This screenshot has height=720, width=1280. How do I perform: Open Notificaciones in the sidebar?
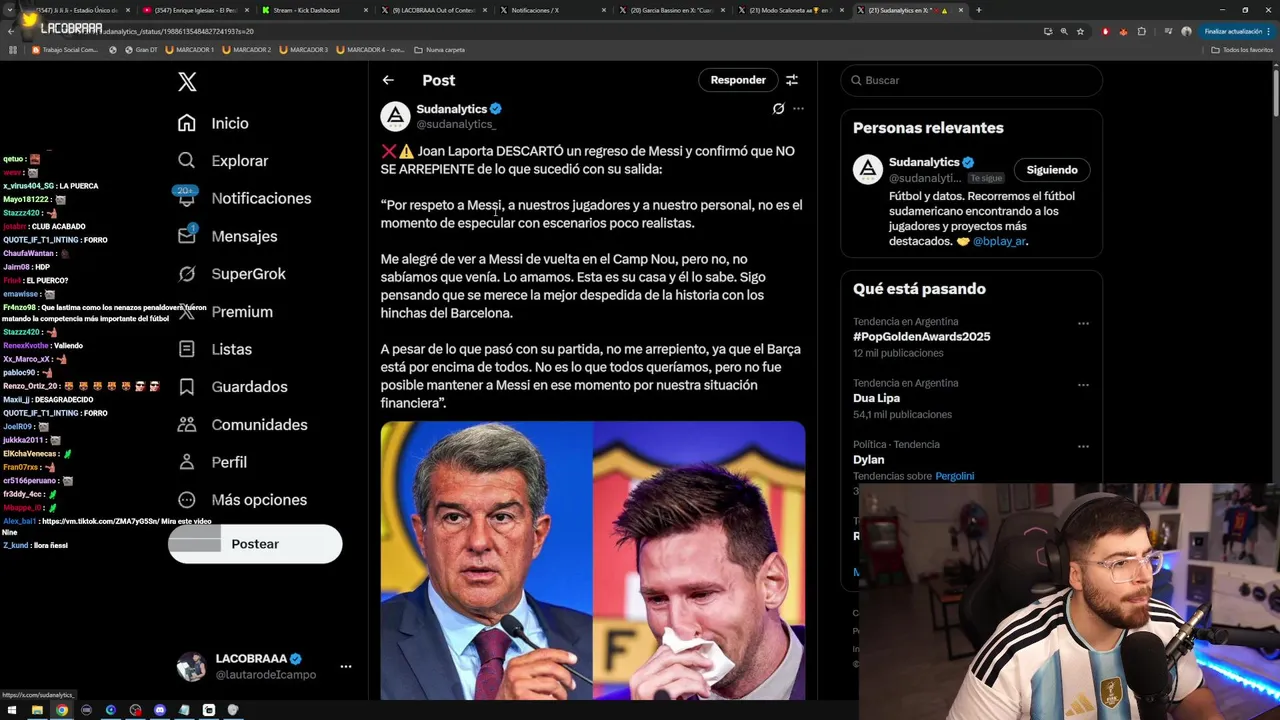pyautogui.click(x=244, y=198)
